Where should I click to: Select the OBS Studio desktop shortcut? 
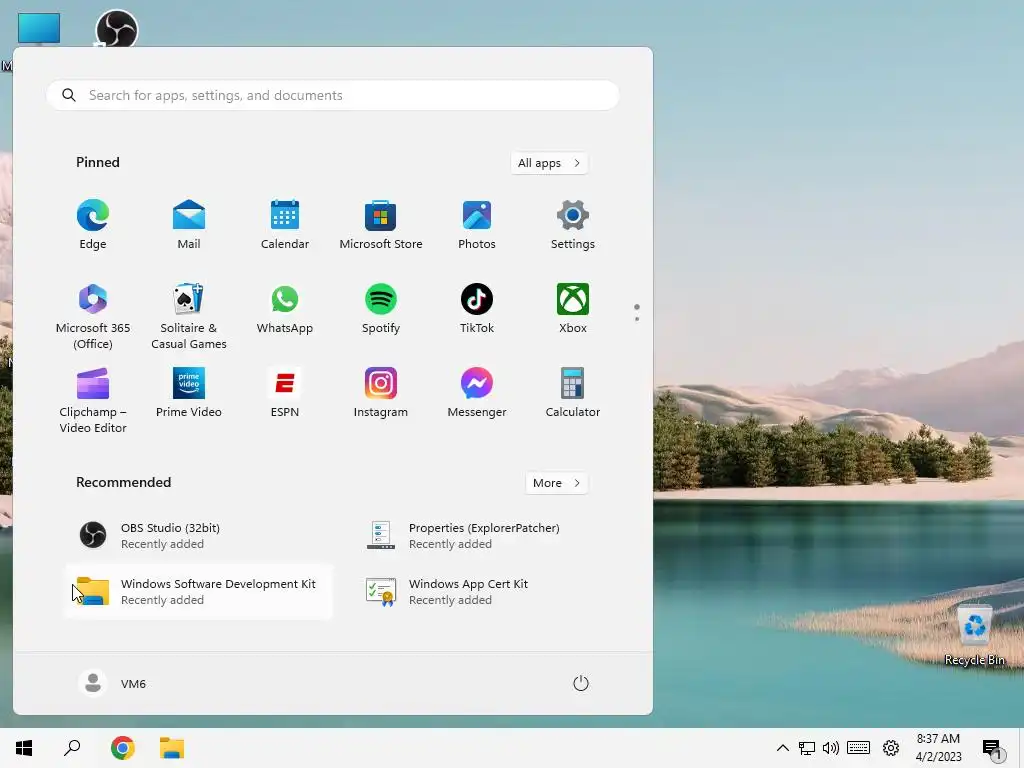[117, 27]
